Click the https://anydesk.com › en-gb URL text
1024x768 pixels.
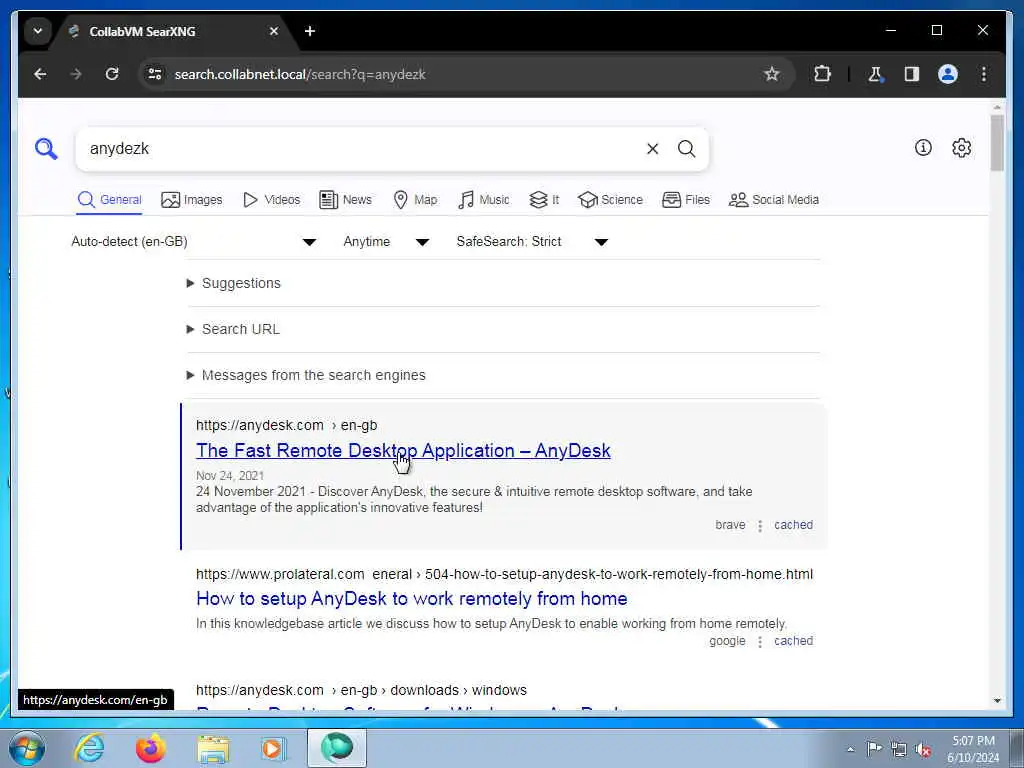287,425
